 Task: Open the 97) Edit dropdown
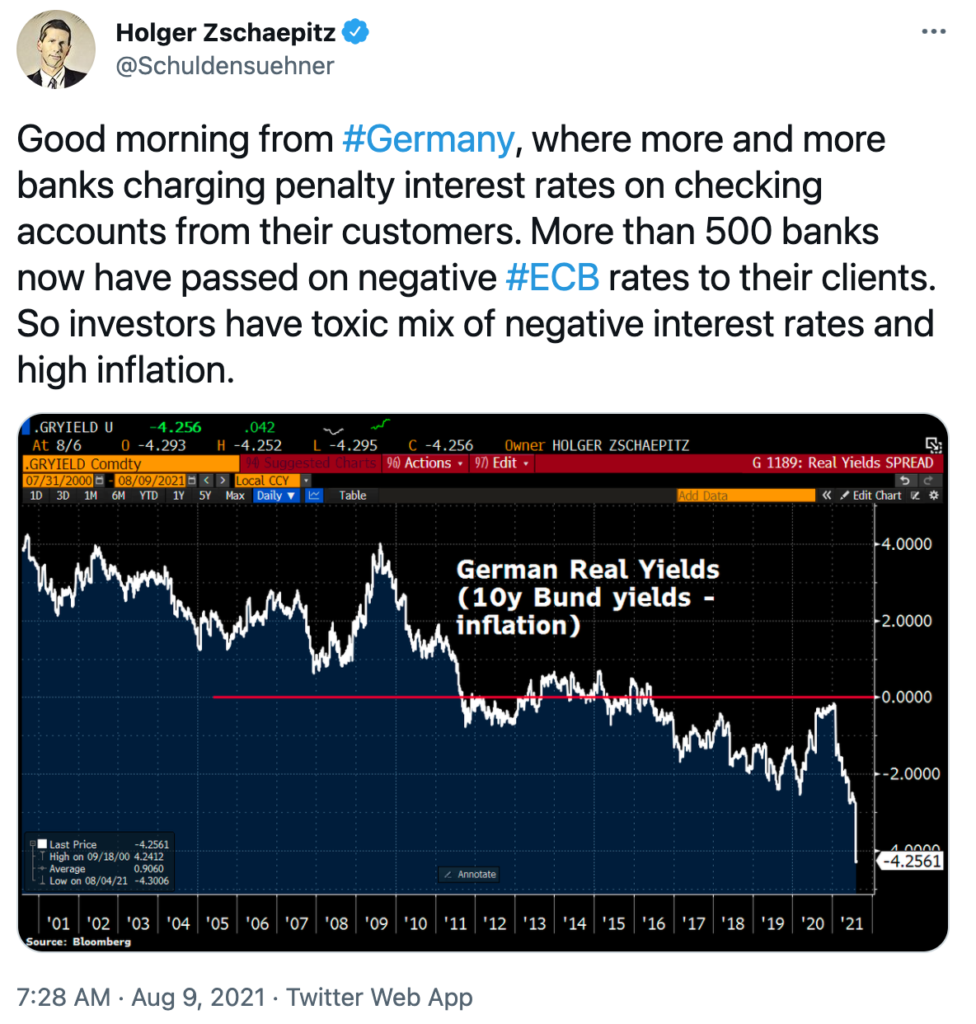(502, 463)
